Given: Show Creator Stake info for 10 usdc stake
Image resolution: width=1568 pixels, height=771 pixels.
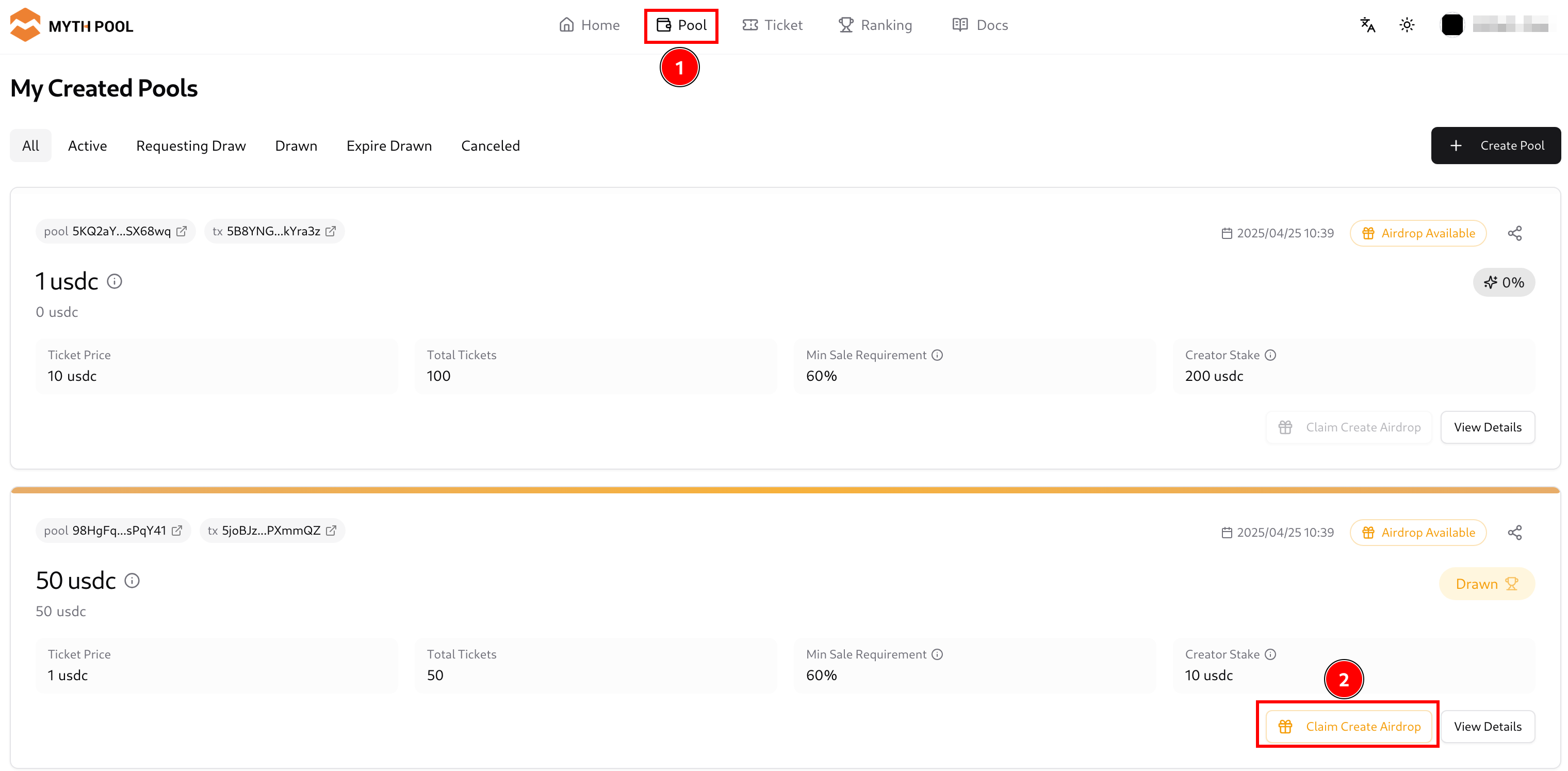Looking at the screenshot, I should [1270, 655].
